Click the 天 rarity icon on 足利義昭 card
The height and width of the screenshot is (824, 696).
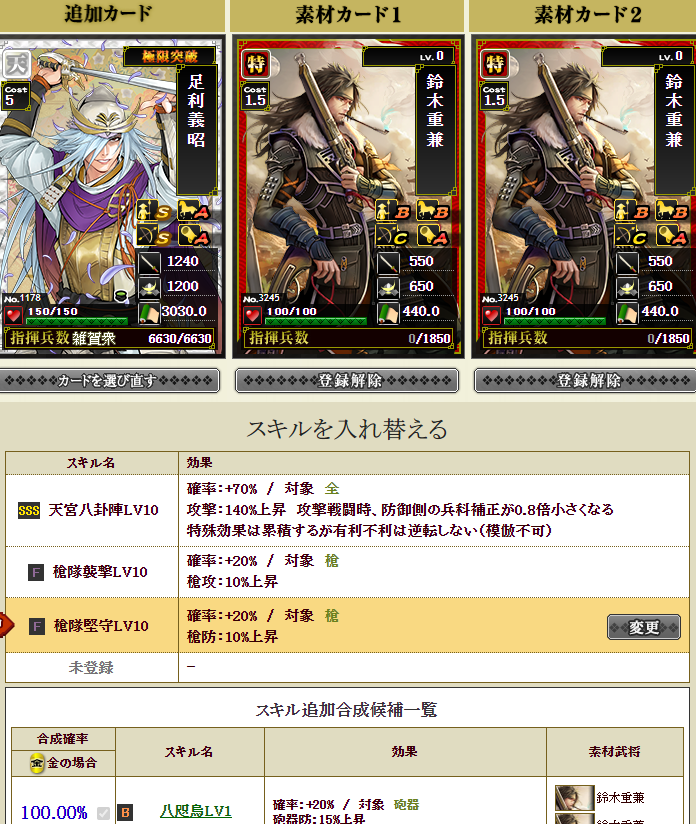(x=17, y=65)
